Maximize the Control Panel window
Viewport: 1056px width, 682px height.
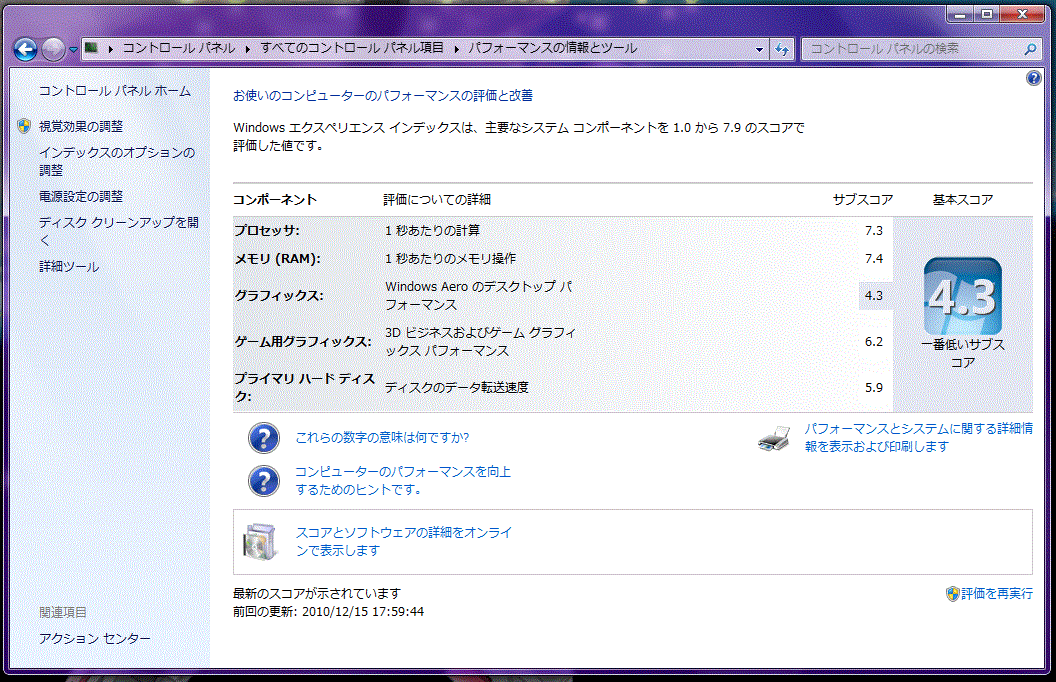point(987,14)
